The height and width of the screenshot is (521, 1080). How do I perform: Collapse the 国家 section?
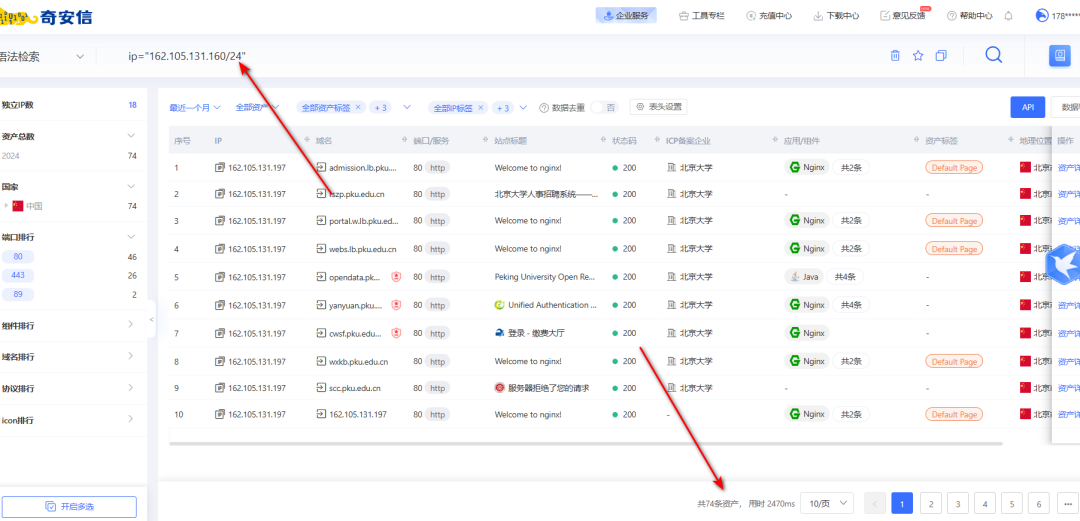click(131, 186)
